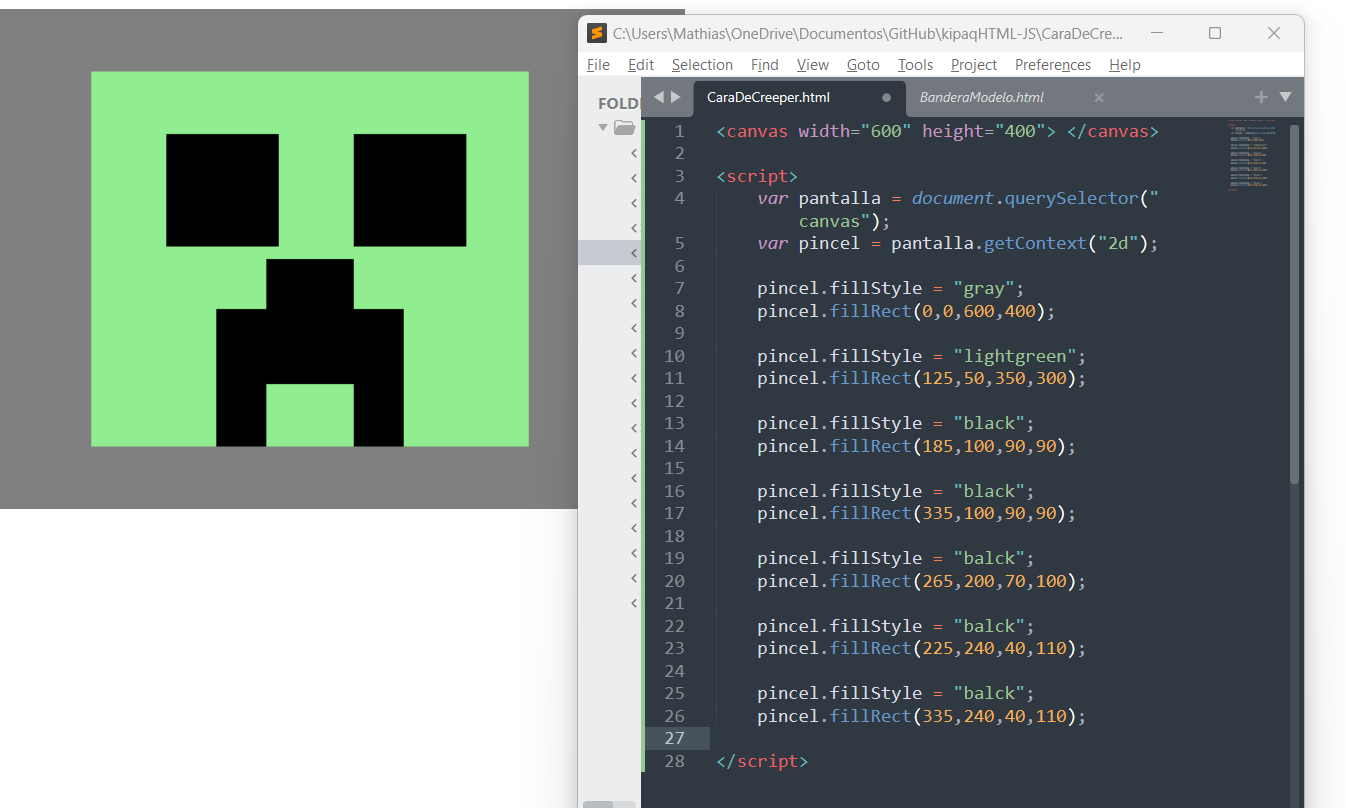The width and height of the screenshot is (1346, 808).
Task: Click the closing script tag on line 28
Action: [762, 761]
